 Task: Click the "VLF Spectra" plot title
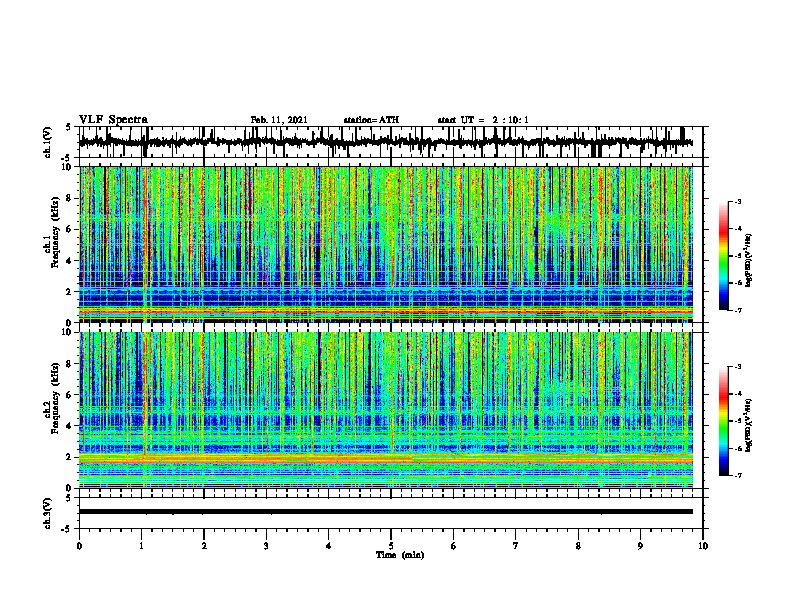click(x=113, y=120)
